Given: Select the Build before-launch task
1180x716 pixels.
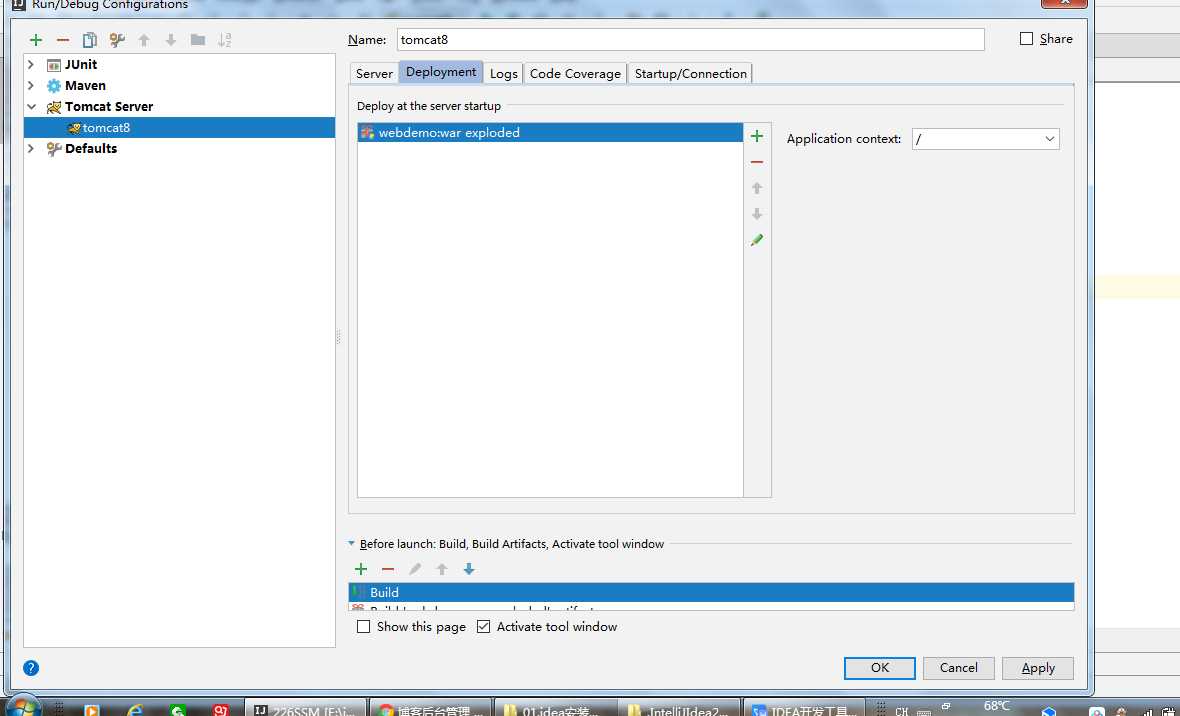Looking at the screenshot, I should pos(711,593).
